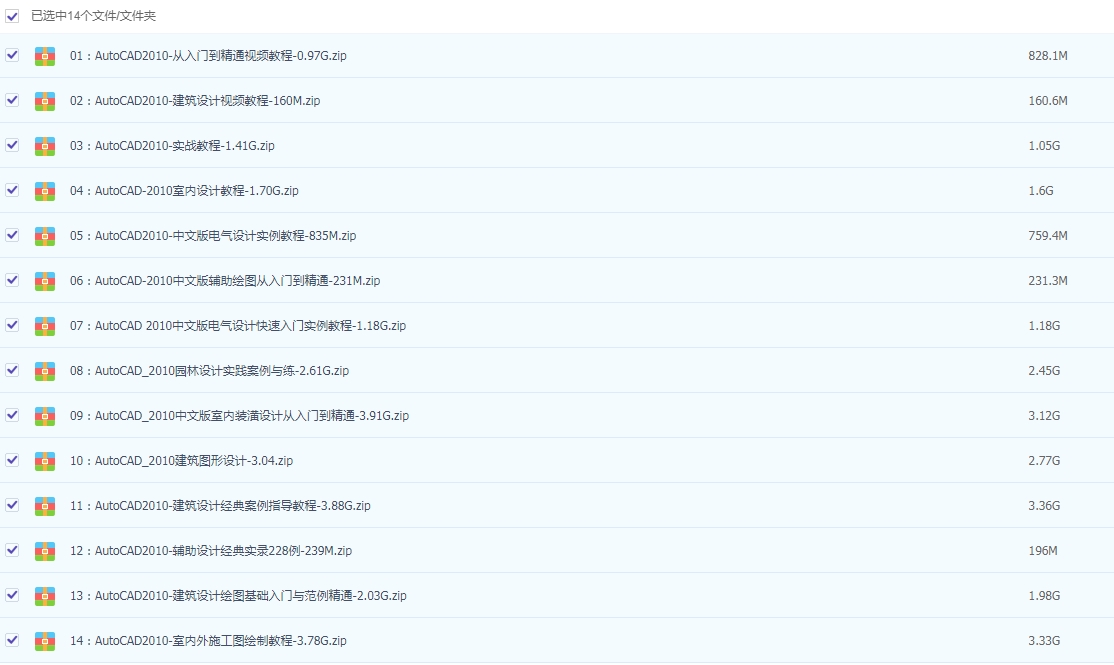
Task: Click the archive icon of 07 电气设计快速入门
Action: pyautogui.click(x=45, y=326)
